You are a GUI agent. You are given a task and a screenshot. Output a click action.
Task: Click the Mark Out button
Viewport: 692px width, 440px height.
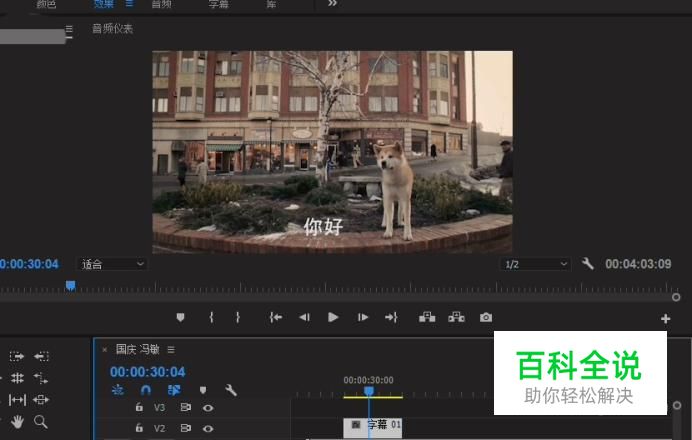tap(237, 317)
